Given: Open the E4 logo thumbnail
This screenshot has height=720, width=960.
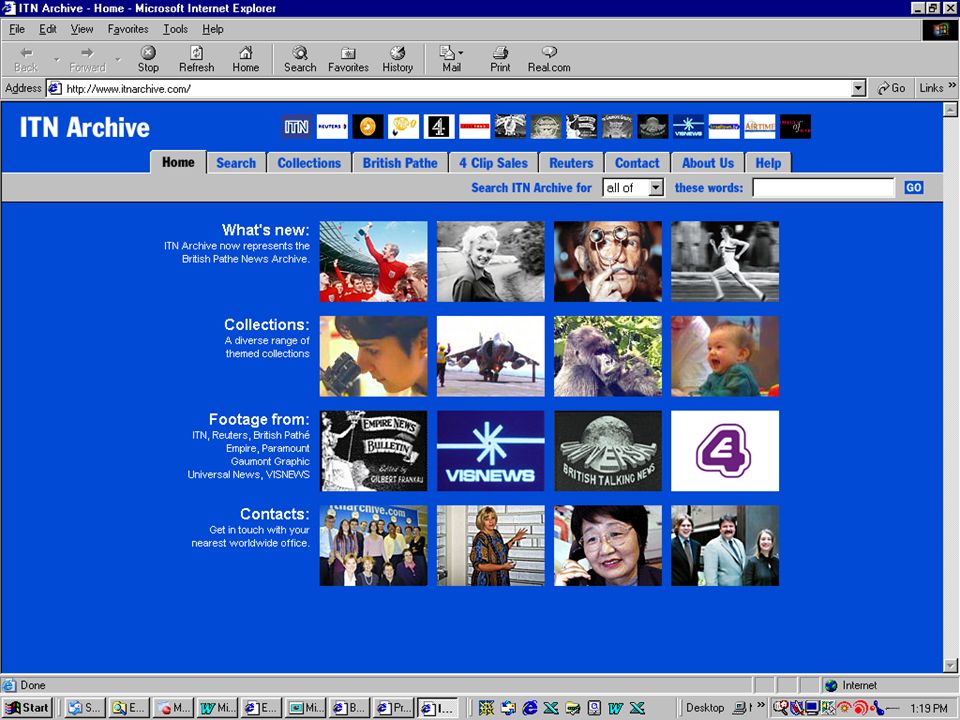Looking at the screenshot, I should click(x=725, y=451).
